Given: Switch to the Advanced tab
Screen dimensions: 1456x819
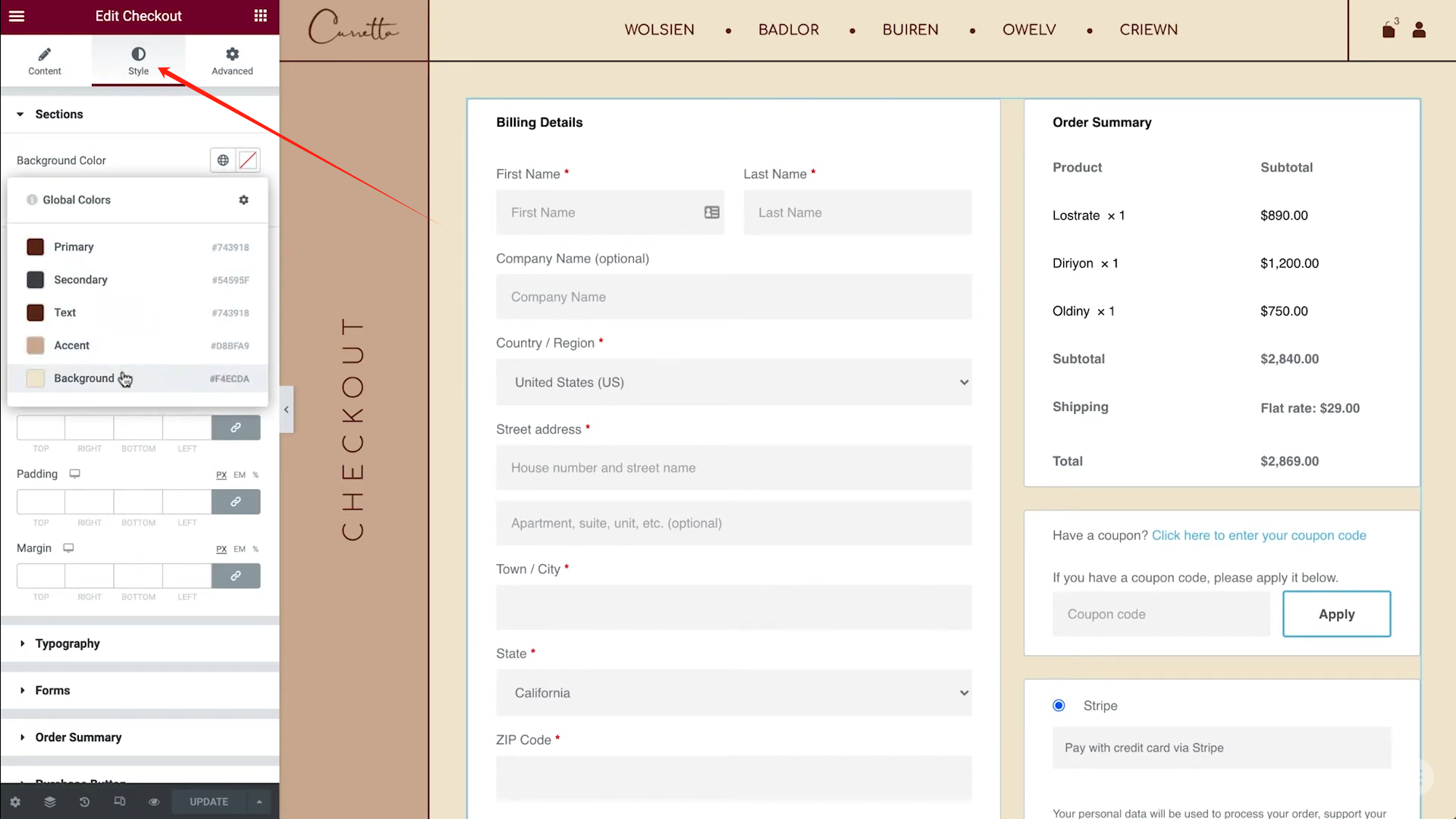Looking at the screenshot, I should 231,61.
